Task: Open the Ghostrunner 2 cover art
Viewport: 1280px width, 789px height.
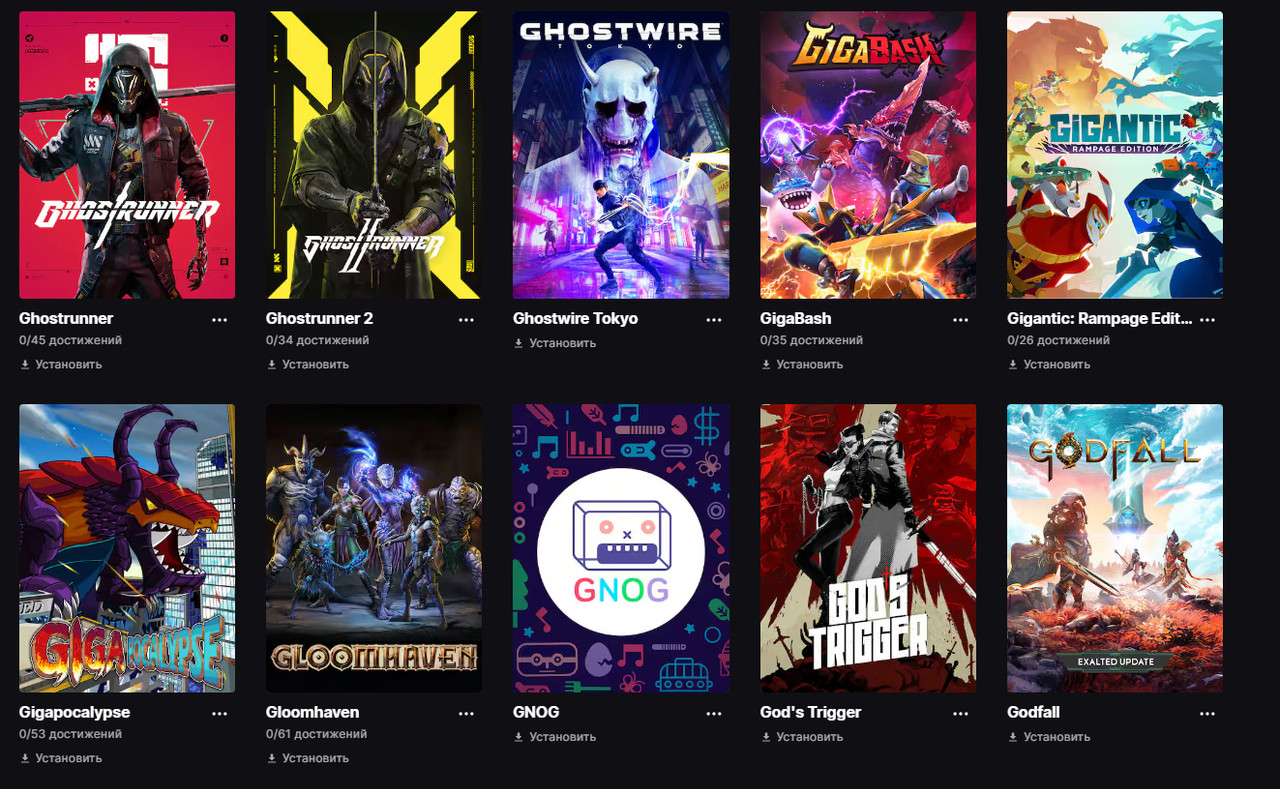Action: (x=374, y=155)
